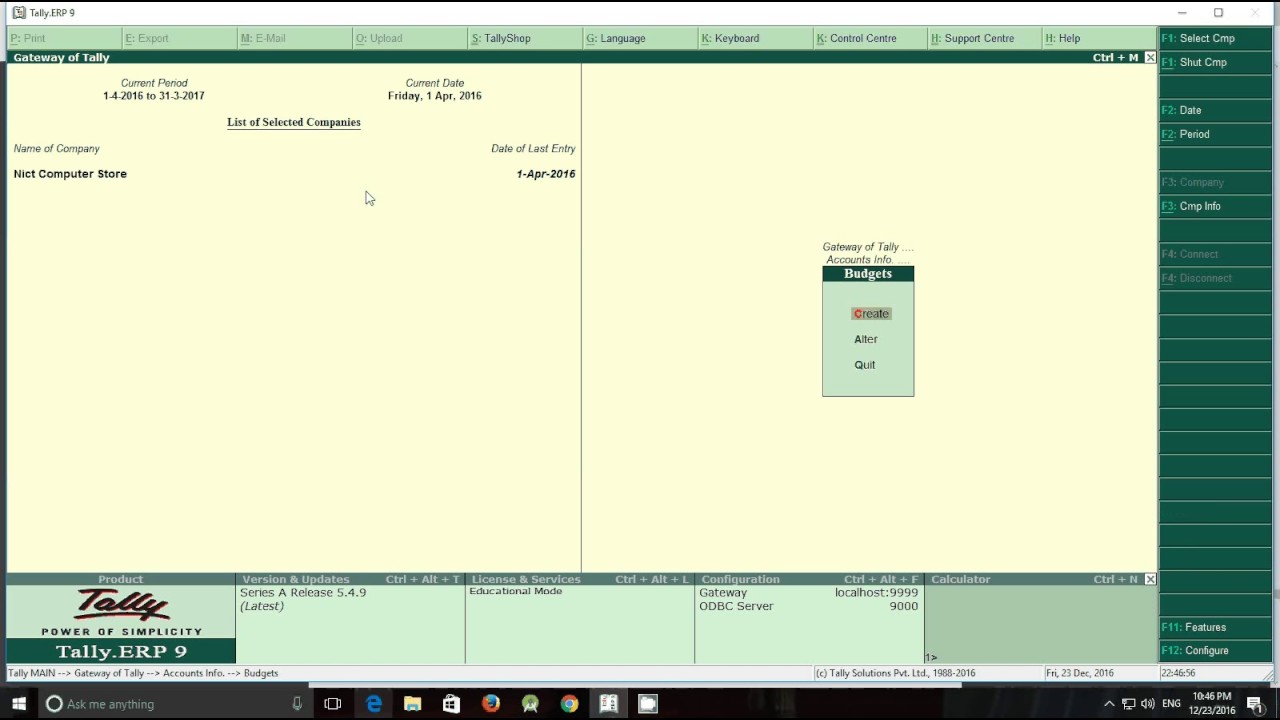
Task: Select Alter under the Budgets menu
Action: (865, 339)
